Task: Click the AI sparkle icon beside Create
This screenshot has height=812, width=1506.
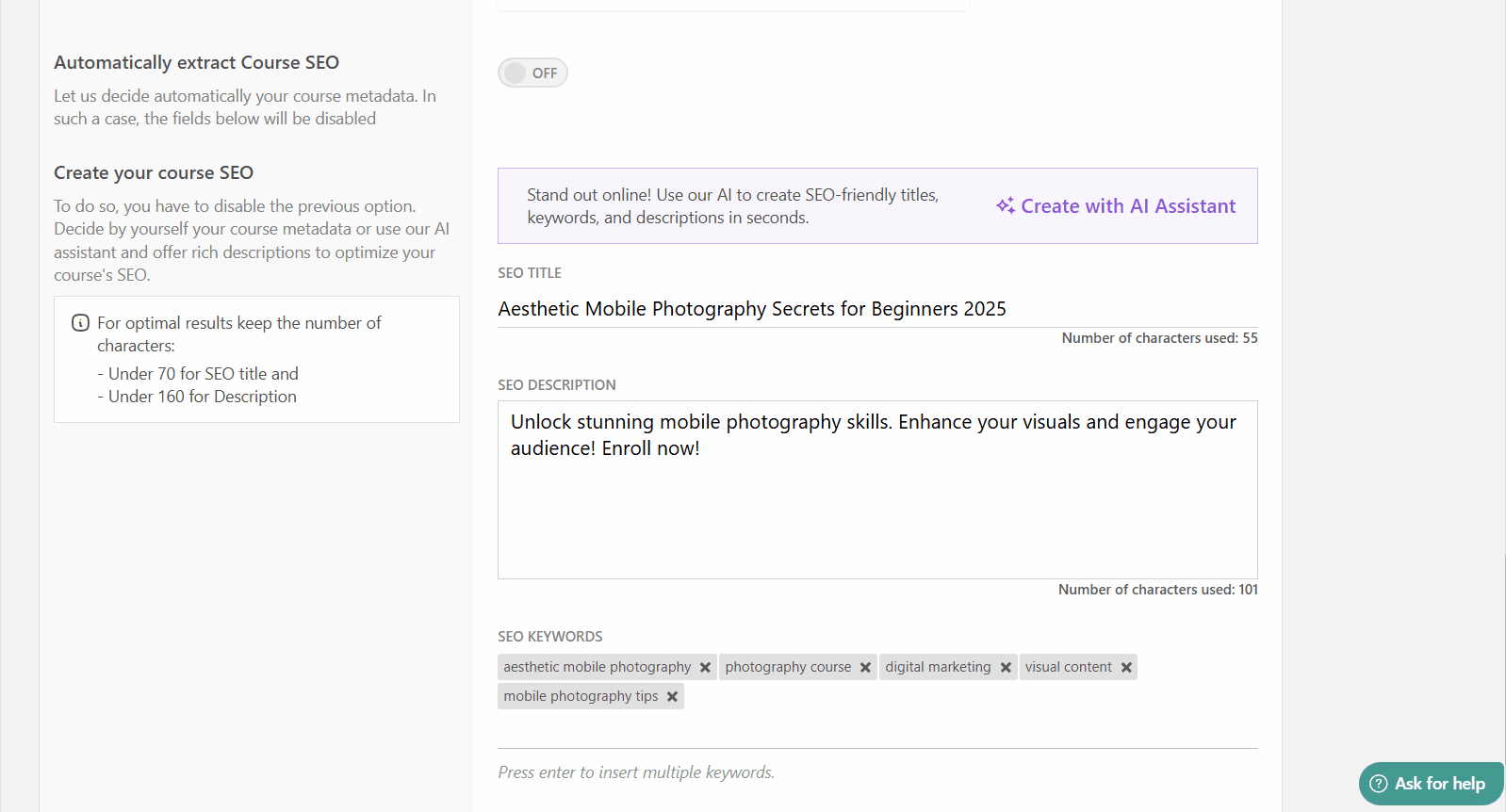Action: 1006,205
